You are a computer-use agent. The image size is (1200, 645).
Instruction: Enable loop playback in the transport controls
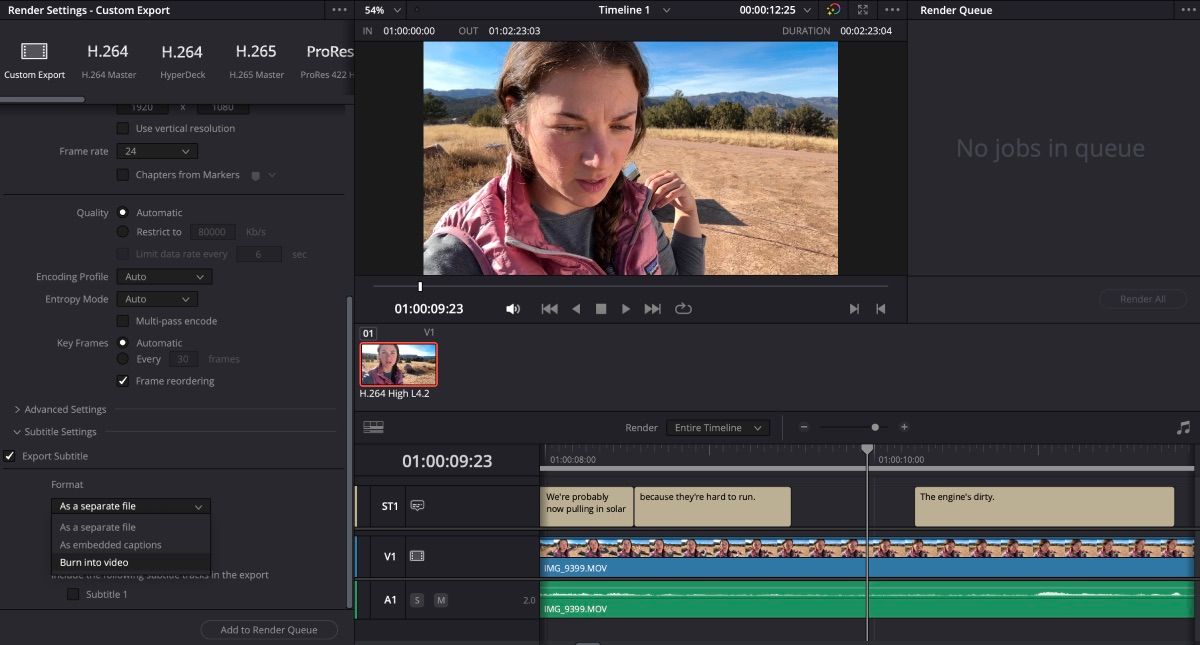[x=684, y=308]
